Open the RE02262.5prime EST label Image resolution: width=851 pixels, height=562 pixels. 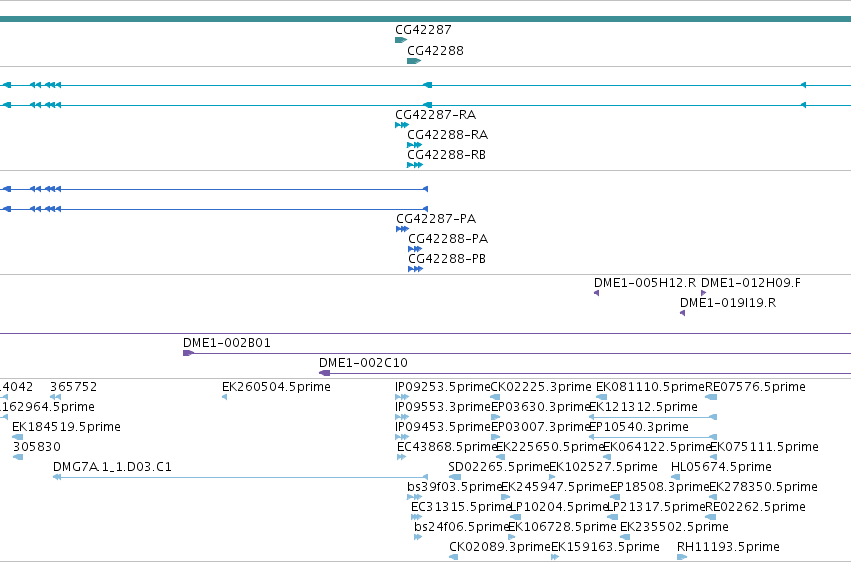755,507
